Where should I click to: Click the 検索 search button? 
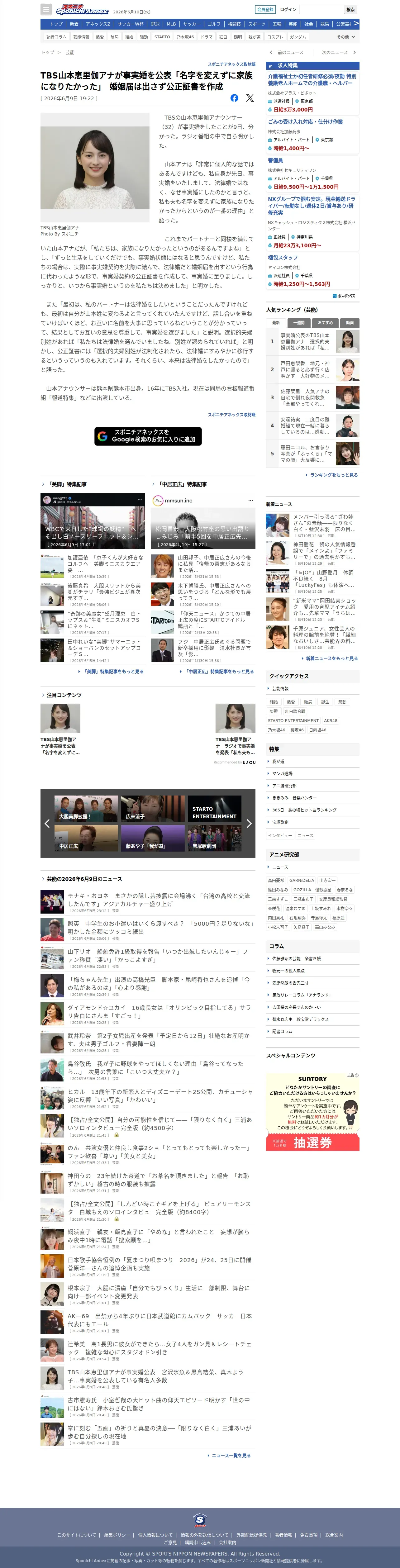[x=350, y=10]
